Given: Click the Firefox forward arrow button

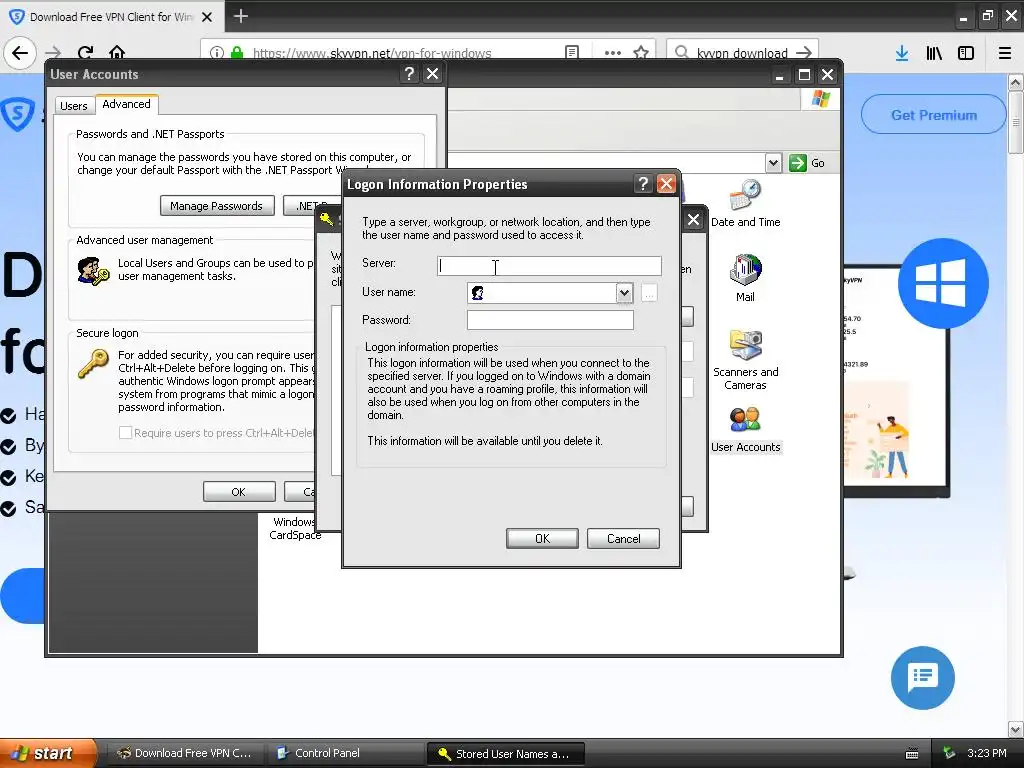Looking at the screenshot, I should click(x=53, y=53).
